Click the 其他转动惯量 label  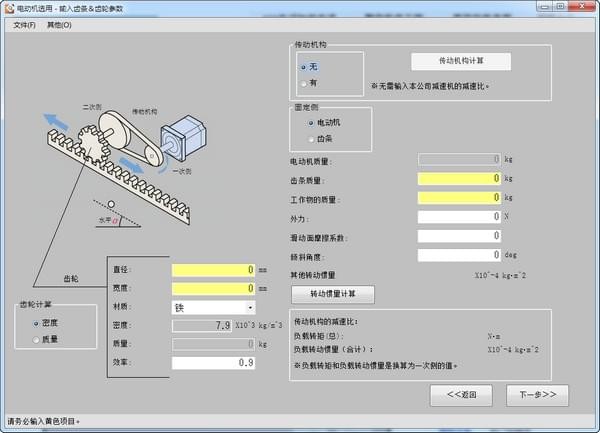coord(313,275)
